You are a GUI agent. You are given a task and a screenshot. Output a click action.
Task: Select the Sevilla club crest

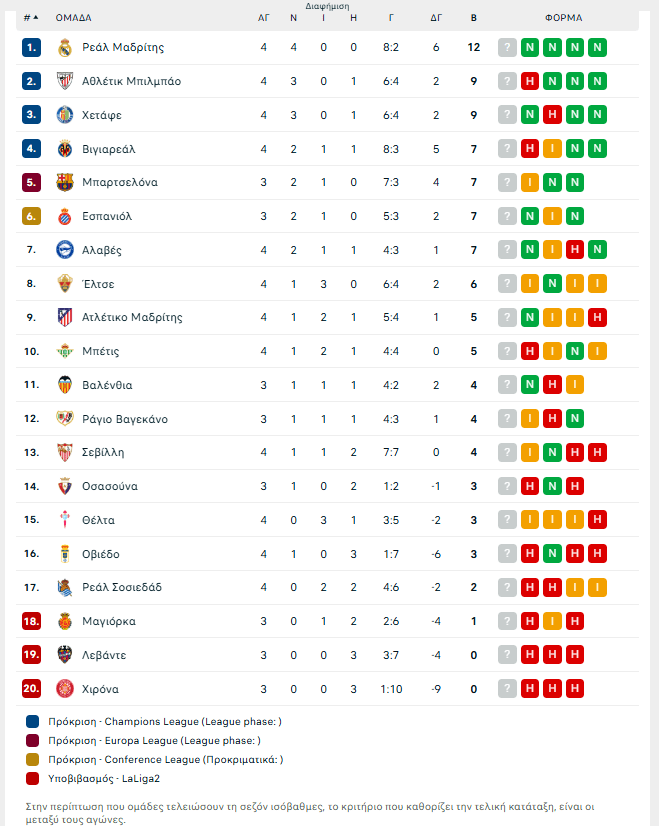click(65, 452)
